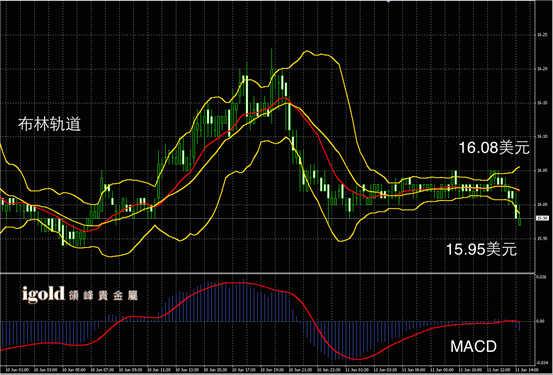553x375 pixels.
Task: Select the MACD indicator label
Action: coord(473,346)
